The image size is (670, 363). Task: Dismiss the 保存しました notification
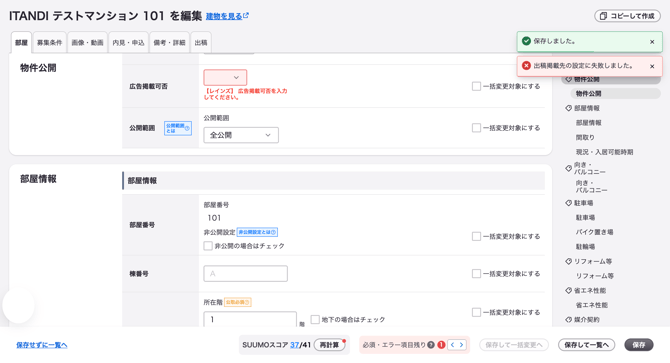point(652,42)
